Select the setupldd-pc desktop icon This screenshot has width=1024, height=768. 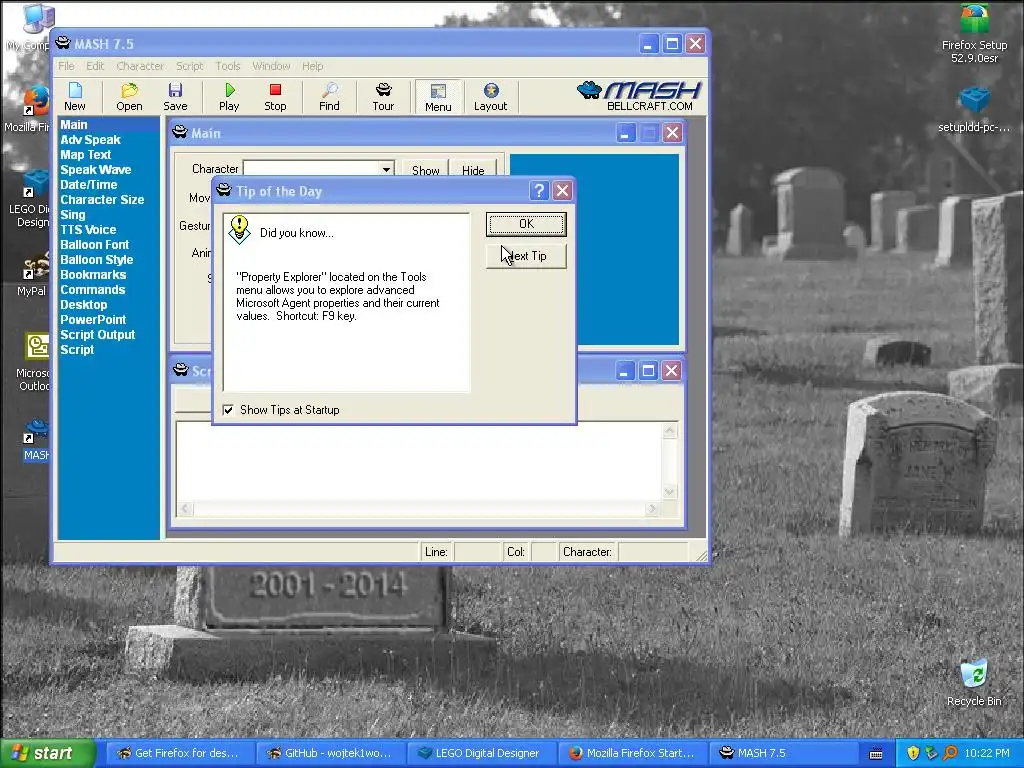pos(974,110)
